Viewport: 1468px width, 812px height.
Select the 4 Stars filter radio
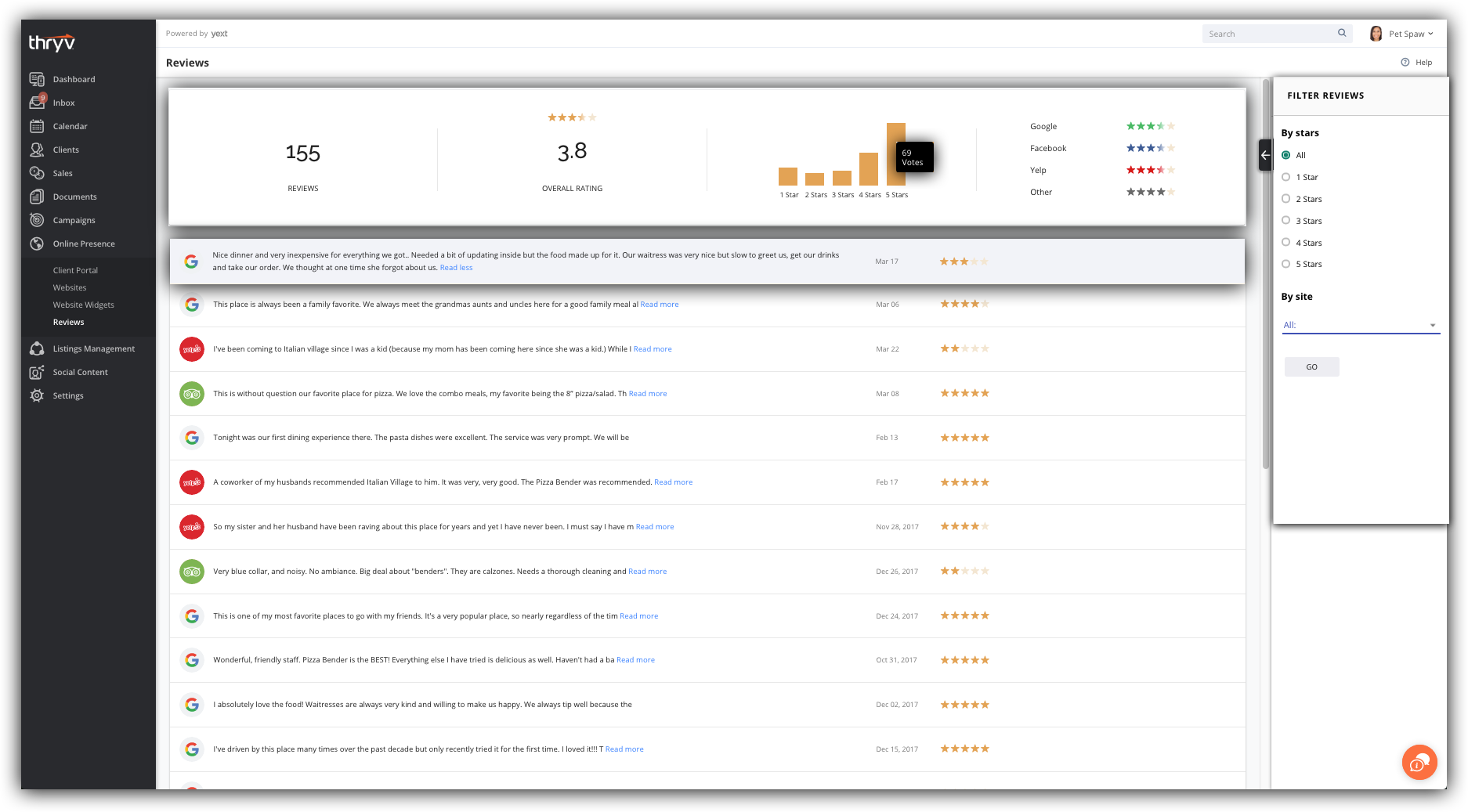click(1285, 243)
